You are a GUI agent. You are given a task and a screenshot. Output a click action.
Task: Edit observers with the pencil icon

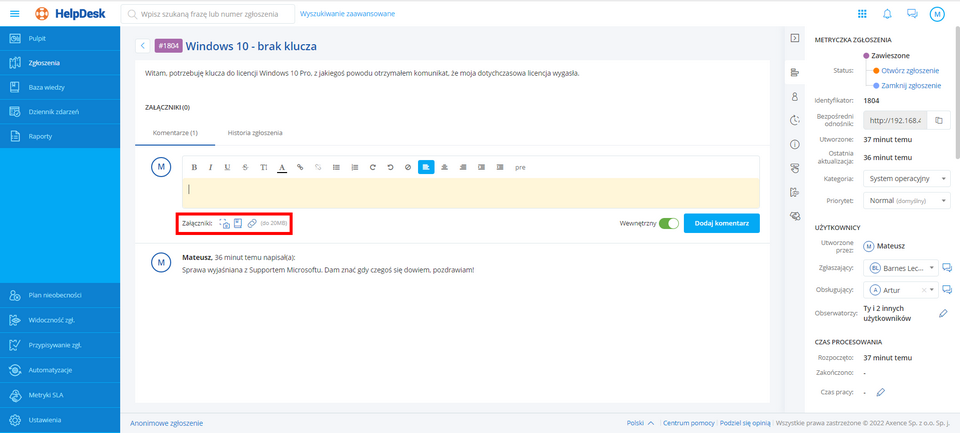pyautogui.click(x=942, y=314)
